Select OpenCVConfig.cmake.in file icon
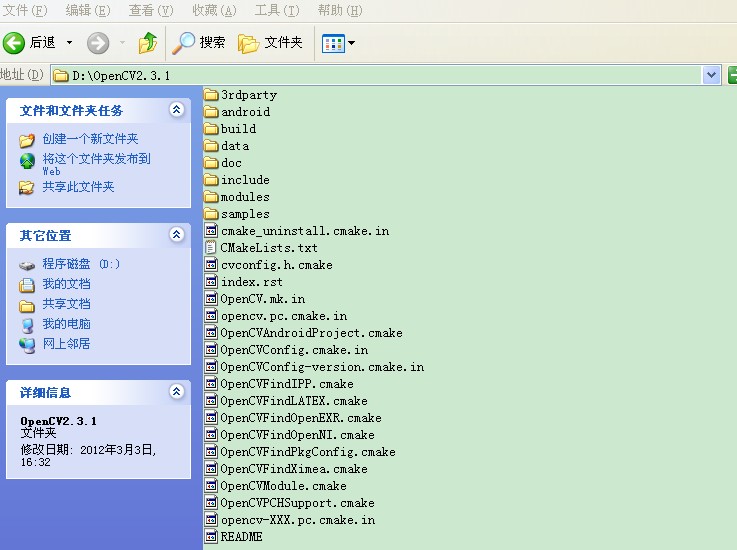The width and height of the screenshot is (737, 550). [212, 350]
